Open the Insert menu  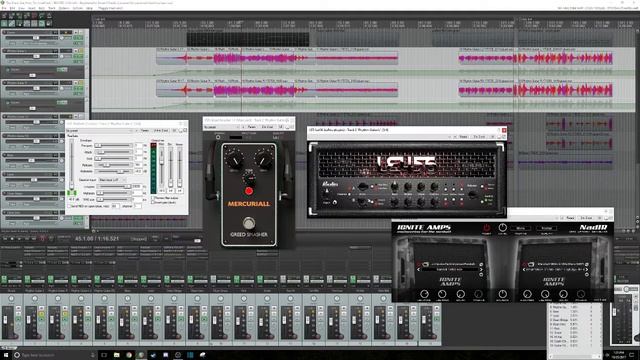31,8
